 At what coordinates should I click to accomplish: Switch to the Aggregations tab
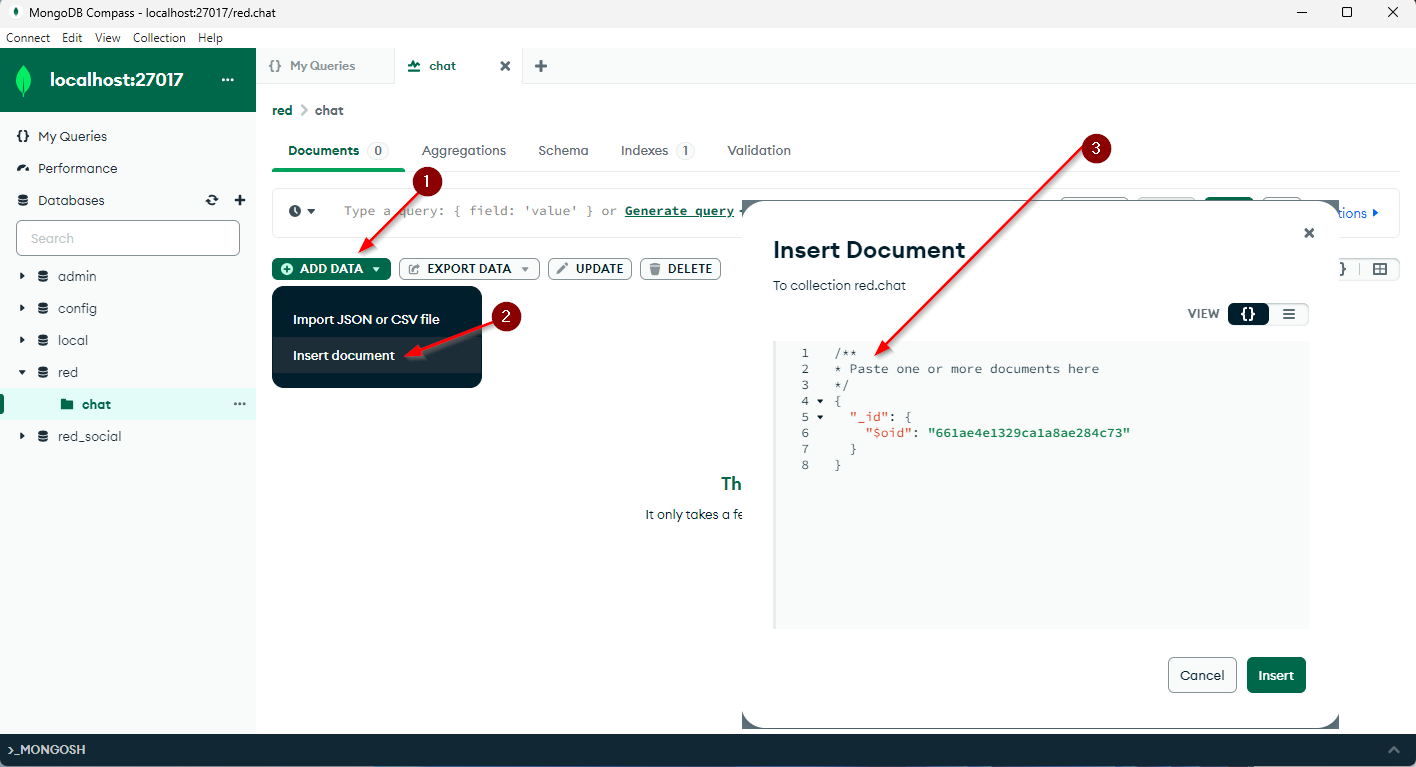coord(464,151)
